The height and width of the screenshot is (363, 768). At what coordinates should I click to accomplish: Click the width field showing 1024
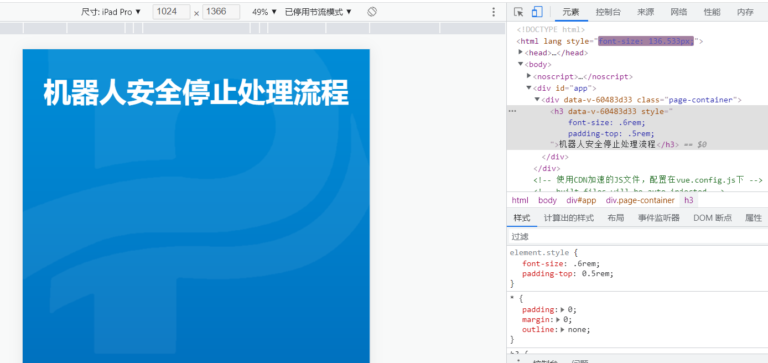(x=171, y=12)
